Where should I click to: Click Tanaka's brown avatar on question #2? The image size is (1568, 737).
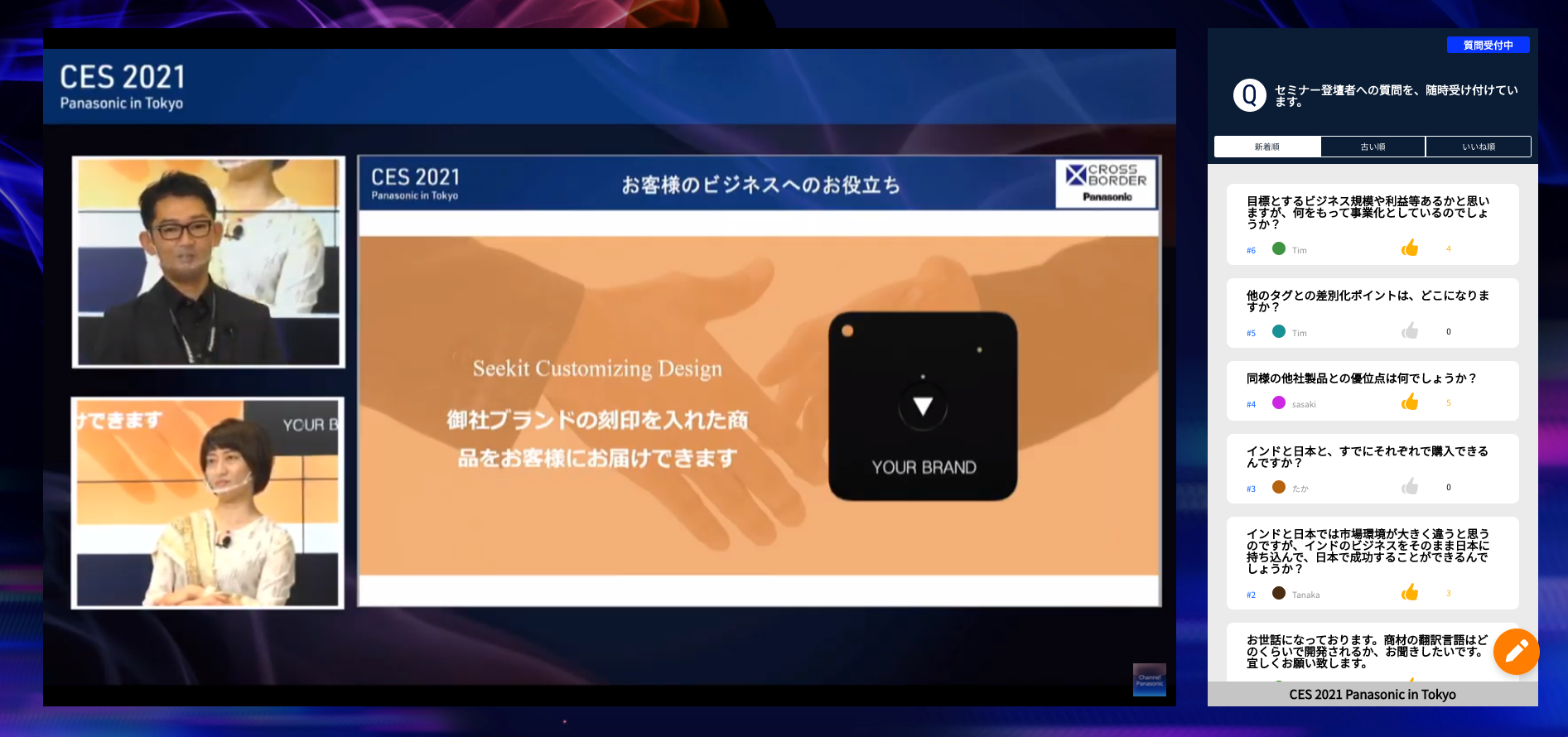(x=1279, y=593)
